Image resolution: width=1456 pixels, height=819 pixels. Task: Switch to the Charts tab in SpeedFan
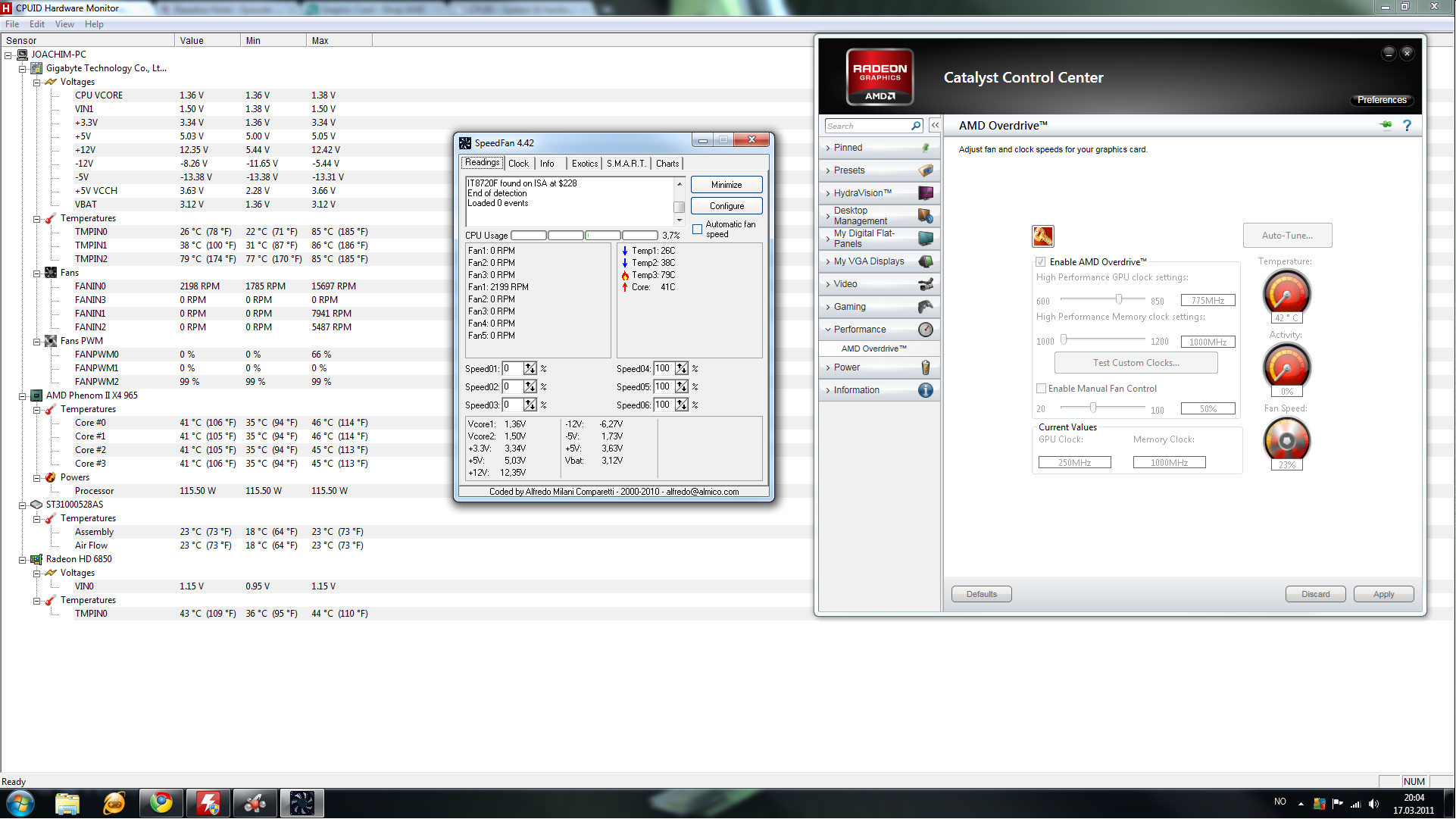pos(667,164)
